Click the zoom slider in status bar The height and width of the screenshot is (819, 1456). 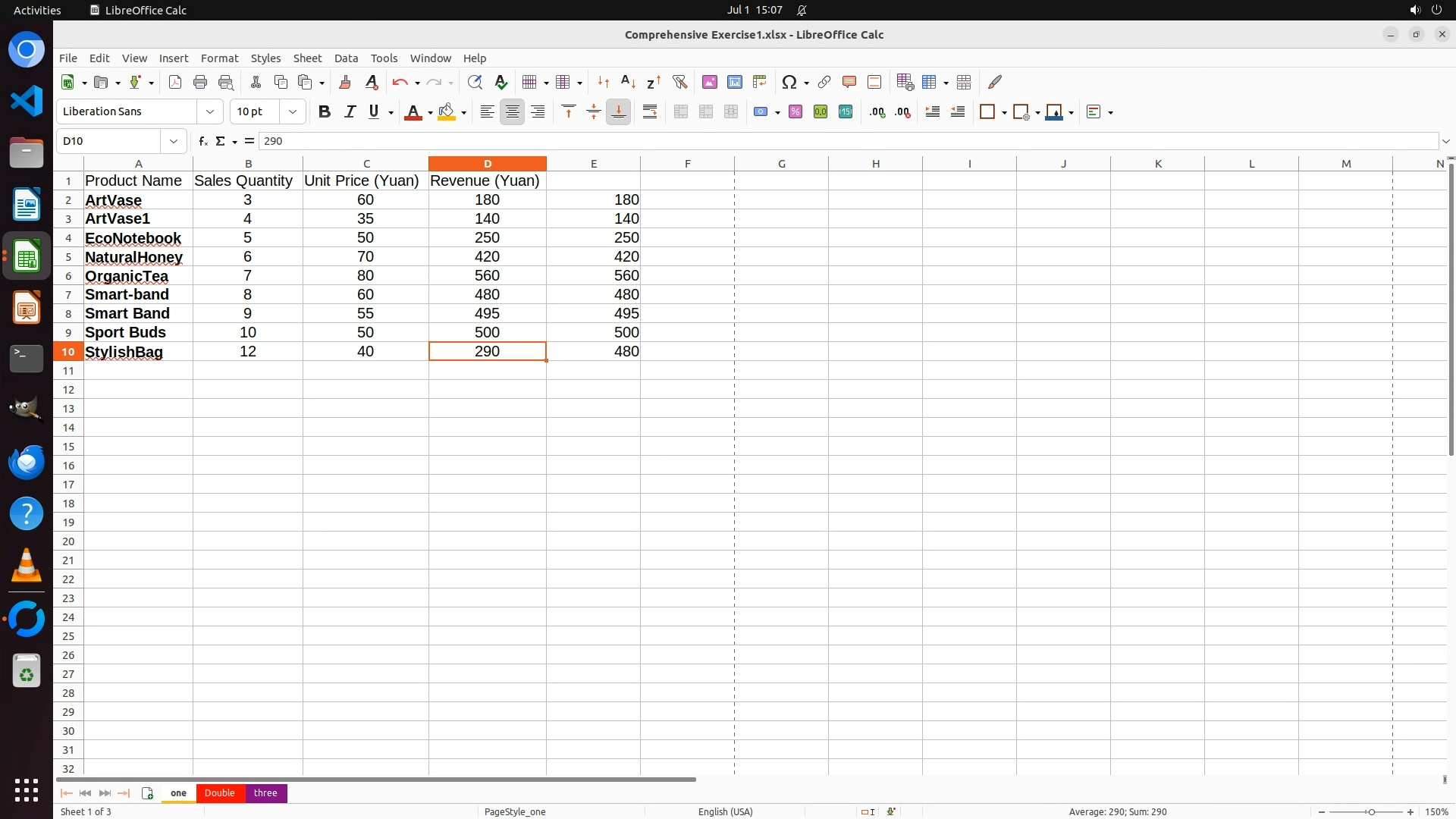[1370, 811]
